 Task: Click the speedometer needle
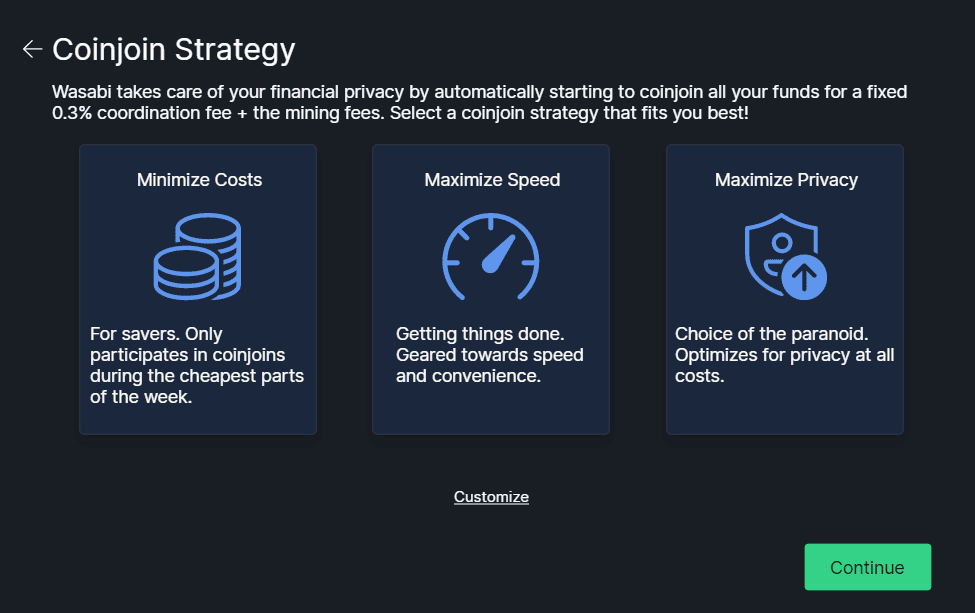(x=498, y=254)
